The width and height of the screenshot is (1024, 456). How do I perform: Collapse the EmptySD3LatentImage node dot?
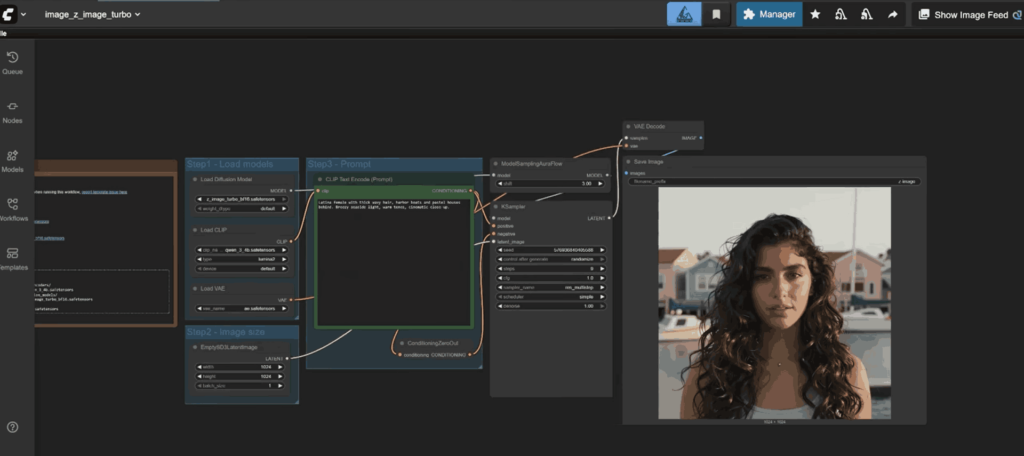[x=195, y=347]
